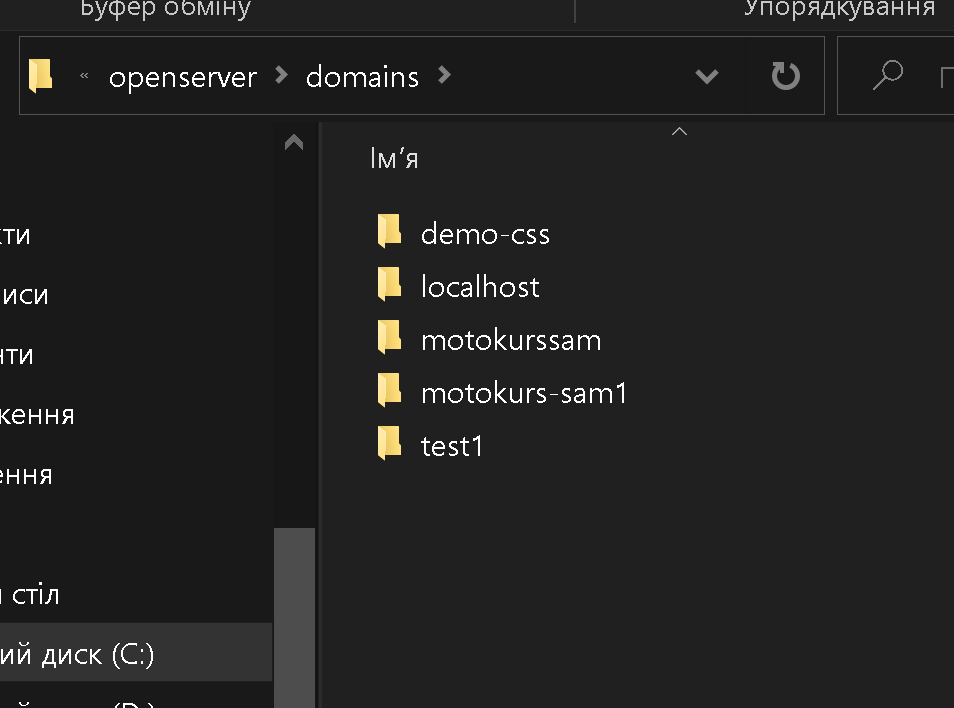This screenshot has width=954, height=708.
Task: Show hidden parent path via double-chevron
Action: click(x=84, y=76)
